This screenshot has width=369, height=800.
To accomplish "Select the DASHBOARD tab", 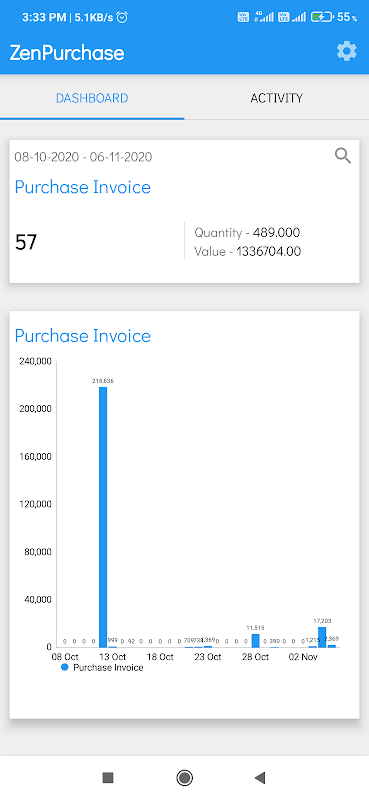I will [92, 98].
